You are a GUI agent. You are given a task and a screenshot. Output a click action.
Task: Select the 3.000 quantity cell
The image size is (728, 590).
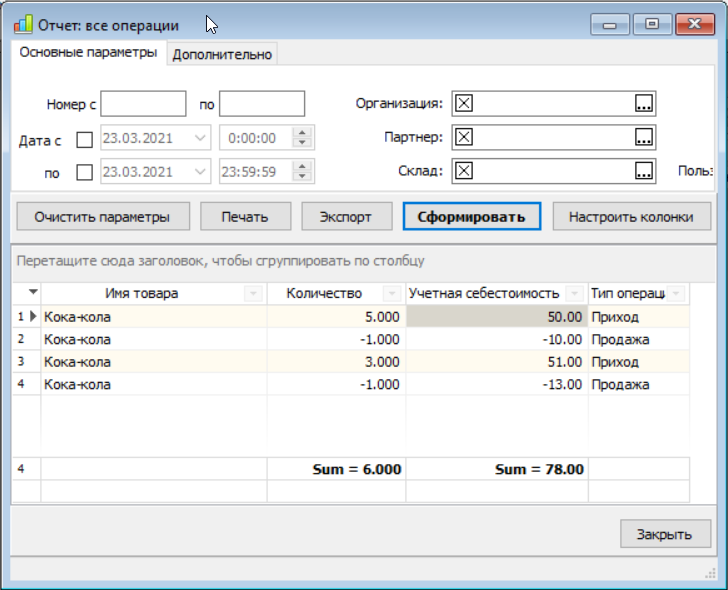pyautogui.click(x=337, y=362)
